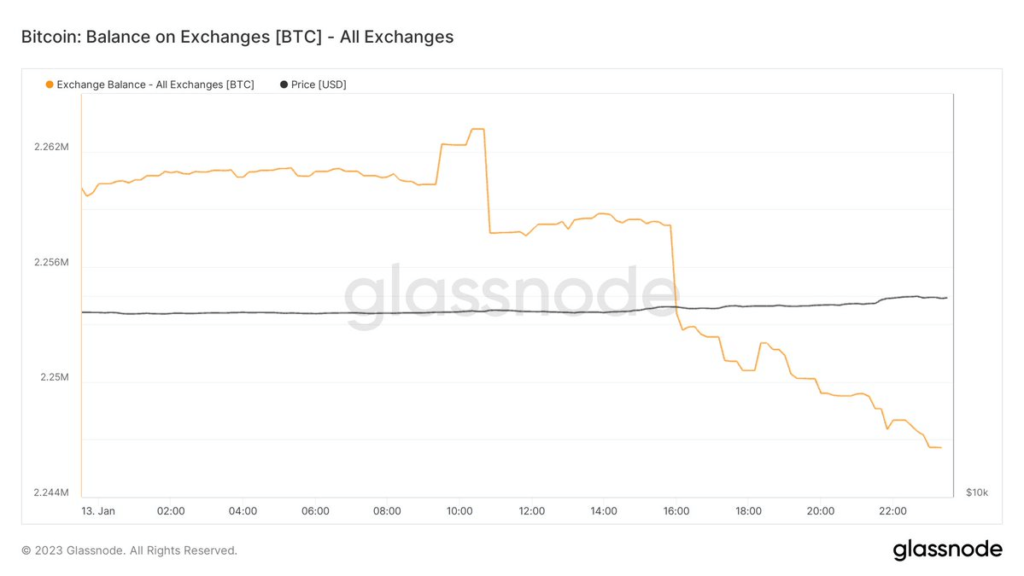This screenshot has width=1024, height=576.
Task: Select the 2.262M y-axis label
Action: click(x=51, y=147)
